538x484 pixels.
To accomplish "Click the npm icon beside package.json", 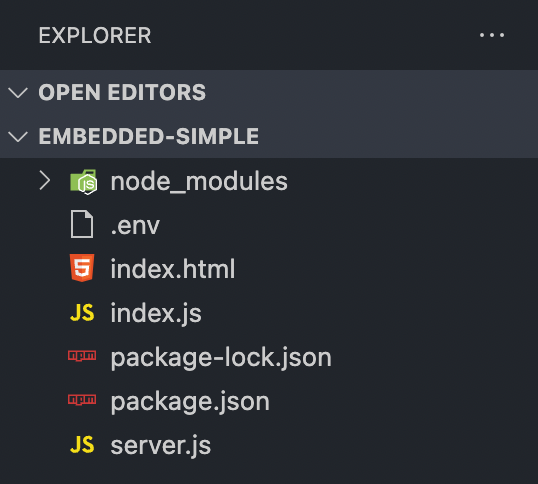I will (82, 400).
